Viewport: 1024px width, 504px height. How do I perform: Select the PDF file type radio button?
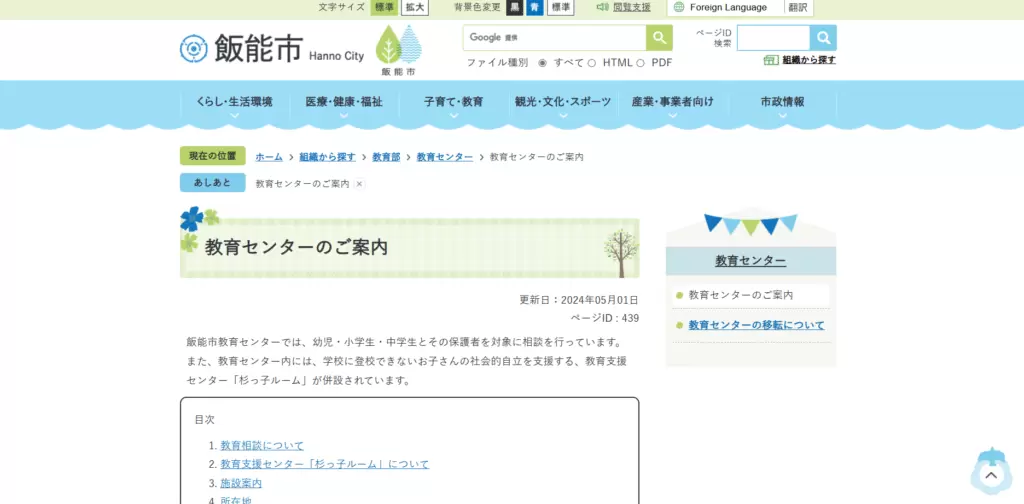(641, 63)
